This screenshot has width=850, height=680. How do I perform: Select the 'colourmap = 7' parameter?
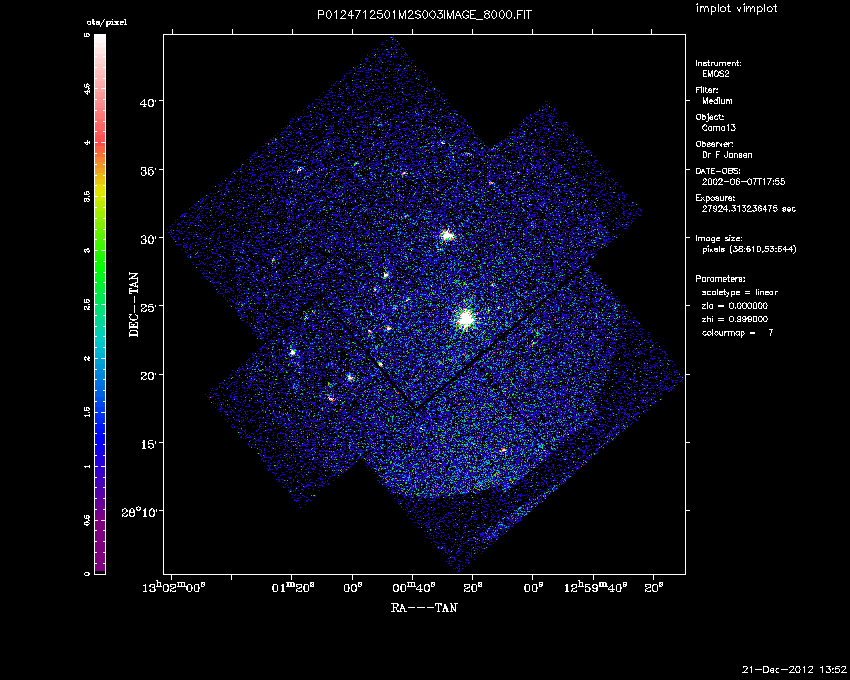(738, 332)
